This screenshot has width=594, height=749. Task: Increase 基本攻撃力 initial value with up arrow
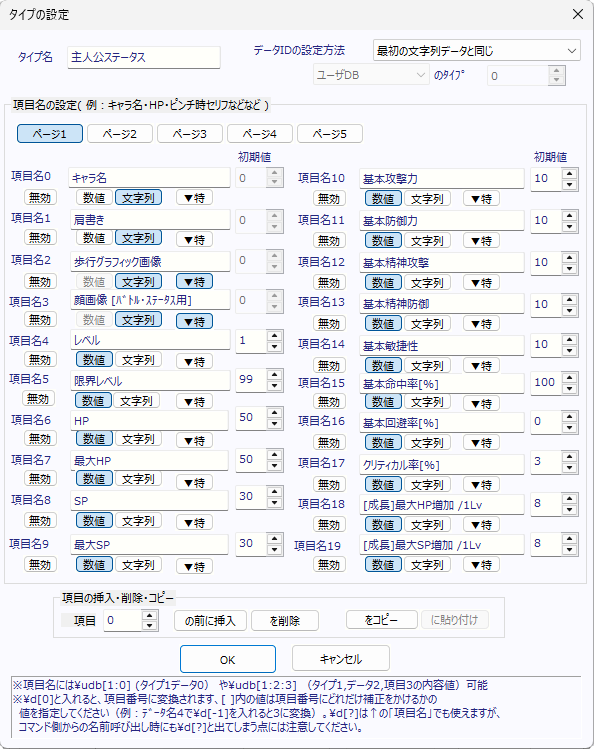569,173
